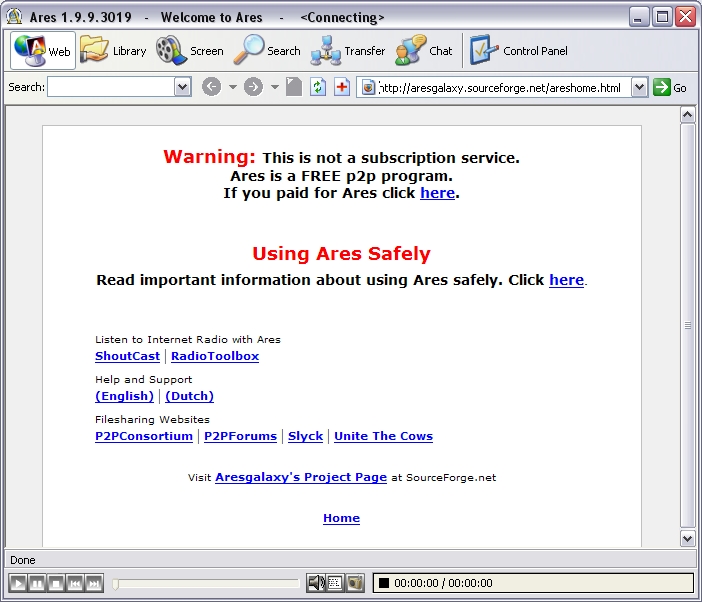Open Aresgalaxy's Project Page link
The image size is (702, 602).
301,477
